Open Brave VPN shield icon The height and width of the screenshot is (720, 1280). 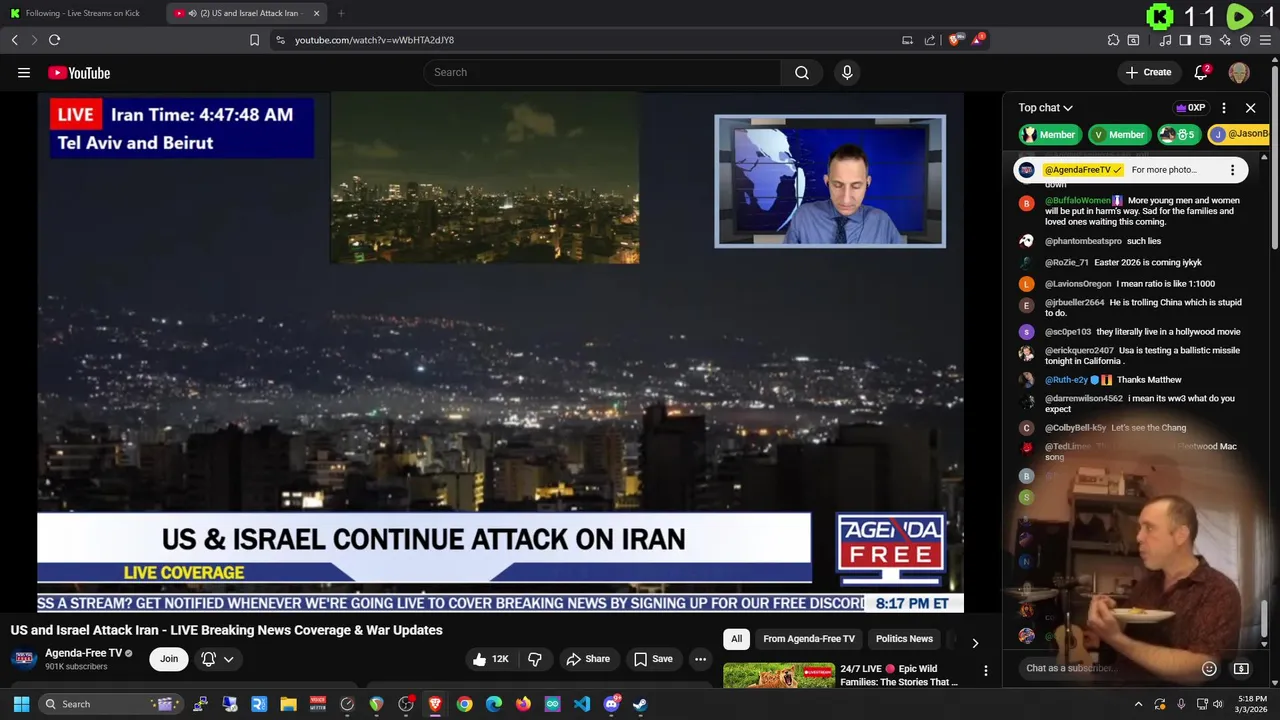tap(1245, 40)
